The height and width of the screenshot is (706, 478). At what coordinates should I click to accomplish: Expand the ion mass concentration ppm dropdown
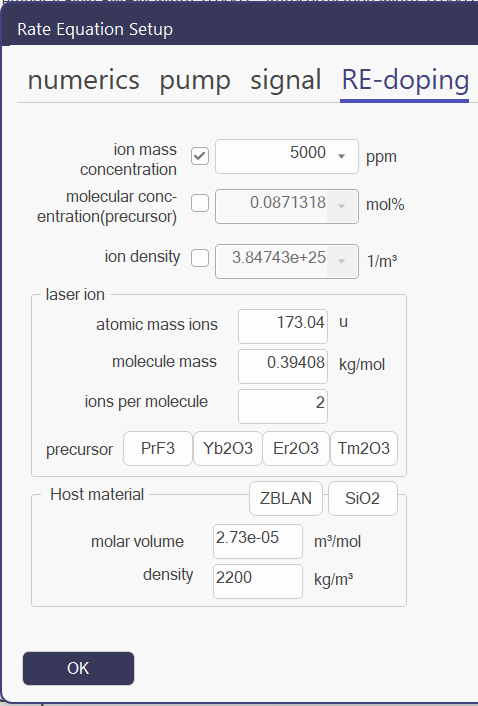(342, 156)
